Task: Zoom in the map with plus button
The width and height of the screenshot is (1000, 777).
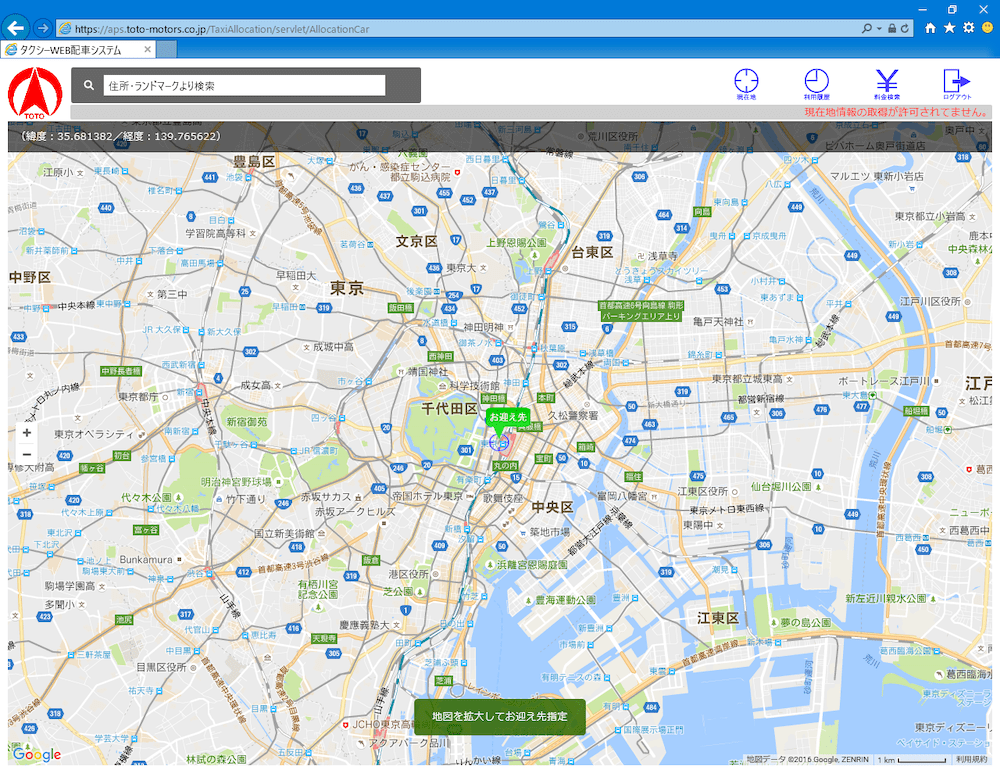Action: click(27, 433)
